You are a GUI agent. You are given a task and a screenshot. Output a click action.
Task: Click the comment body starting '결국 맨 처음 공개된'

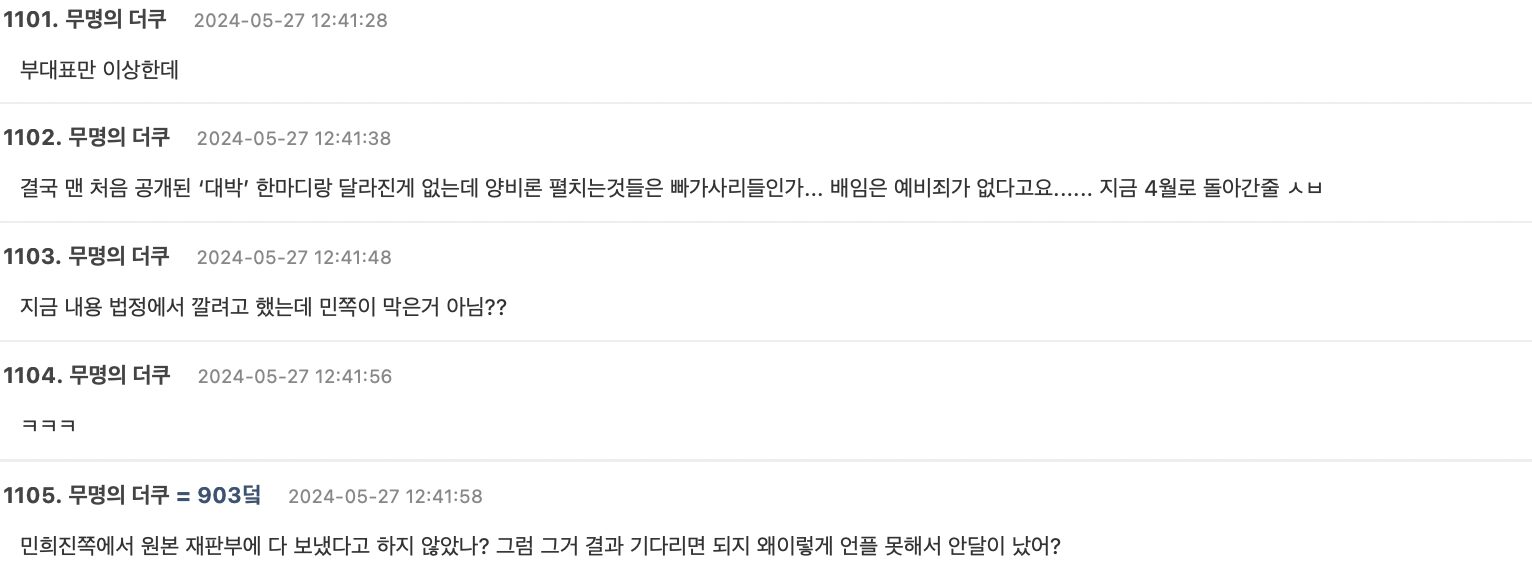[670, 188]
